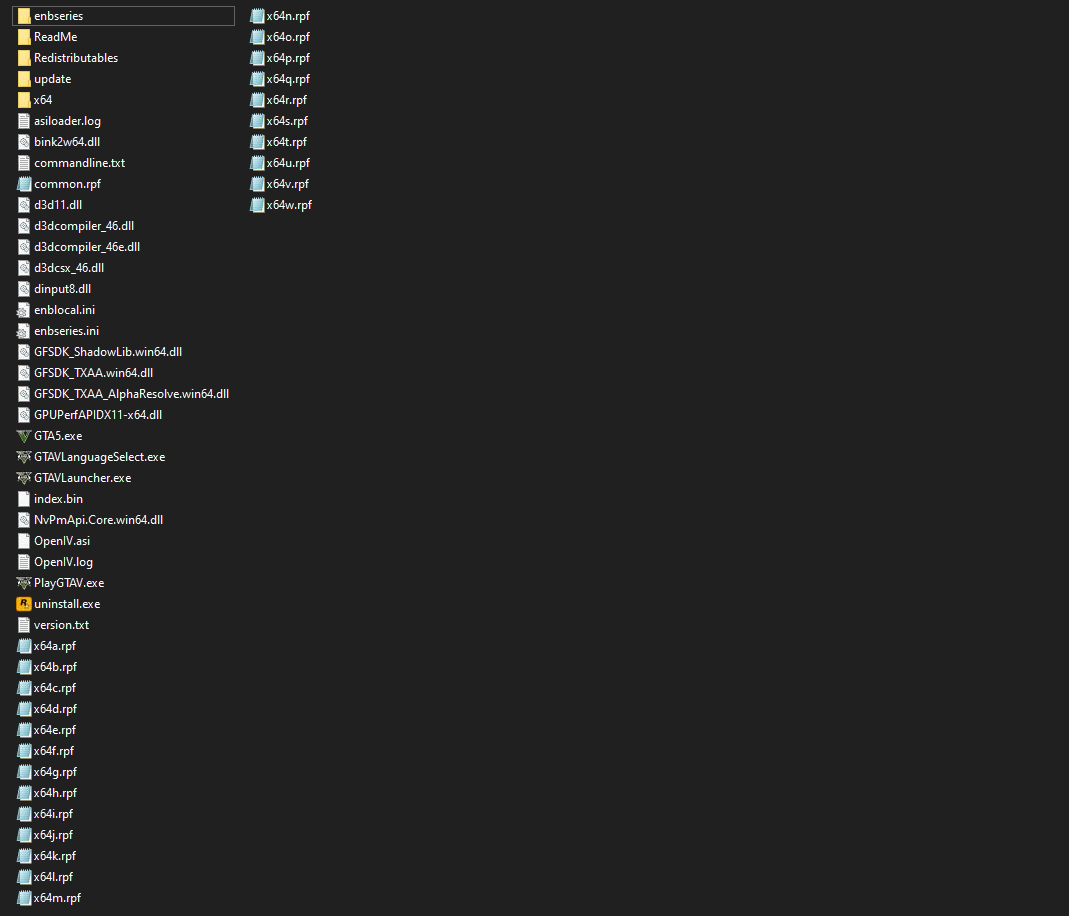1069x916 pixels.
Task: Click the x64n.rpf archive icon
Action: pos(257,16)
